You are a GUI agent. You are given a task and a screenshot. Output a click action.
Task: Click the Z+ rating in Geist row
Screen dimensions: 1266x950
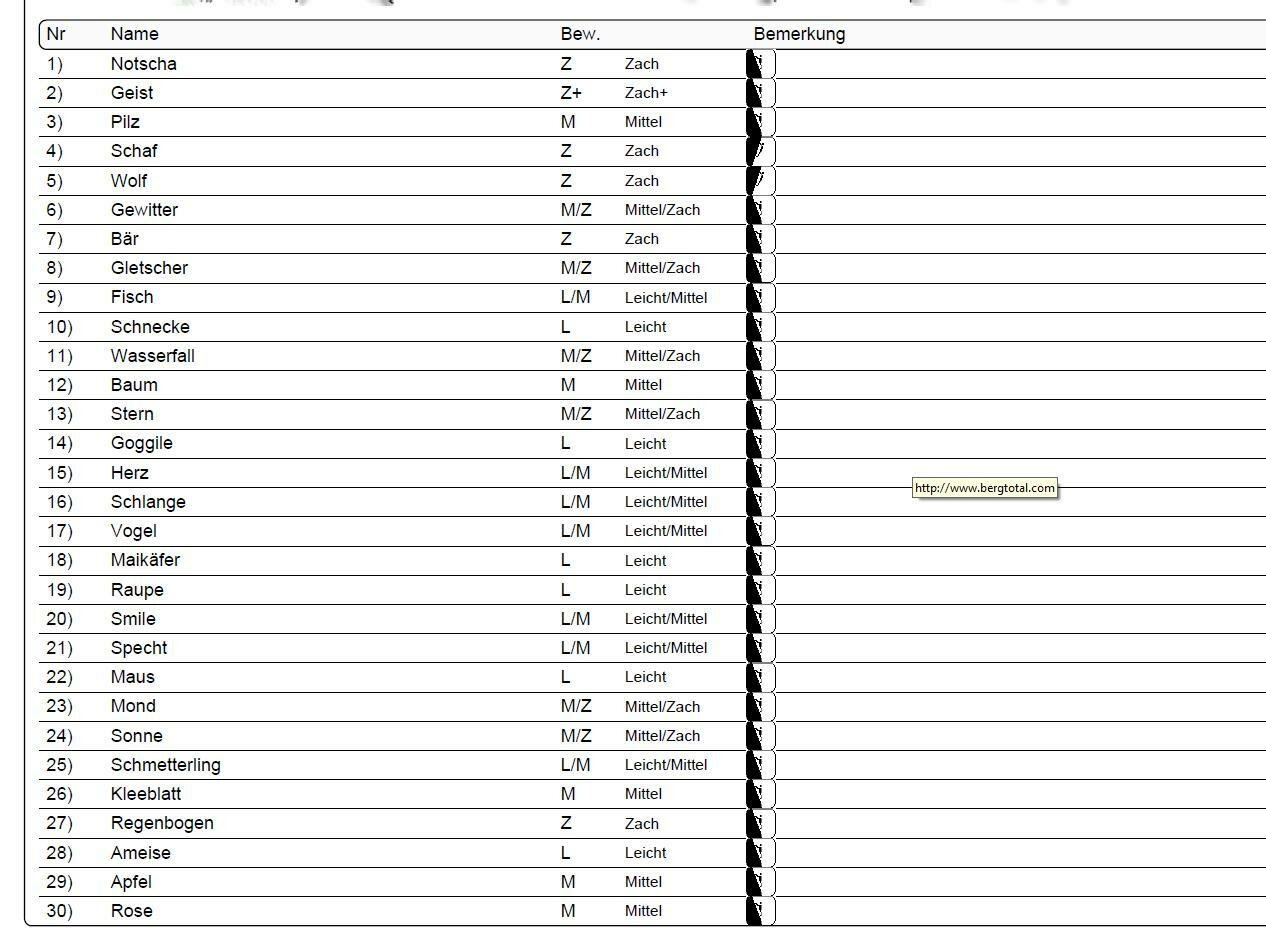click(571, 93)
